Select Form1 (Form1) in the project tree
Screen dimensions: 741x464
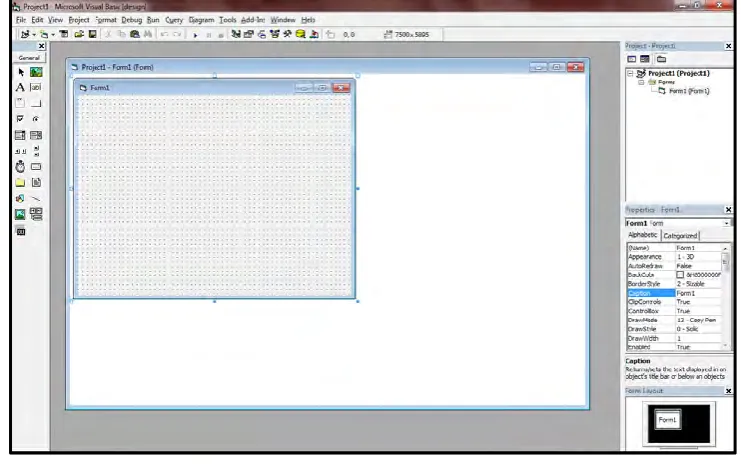click(x=689, y=91)
